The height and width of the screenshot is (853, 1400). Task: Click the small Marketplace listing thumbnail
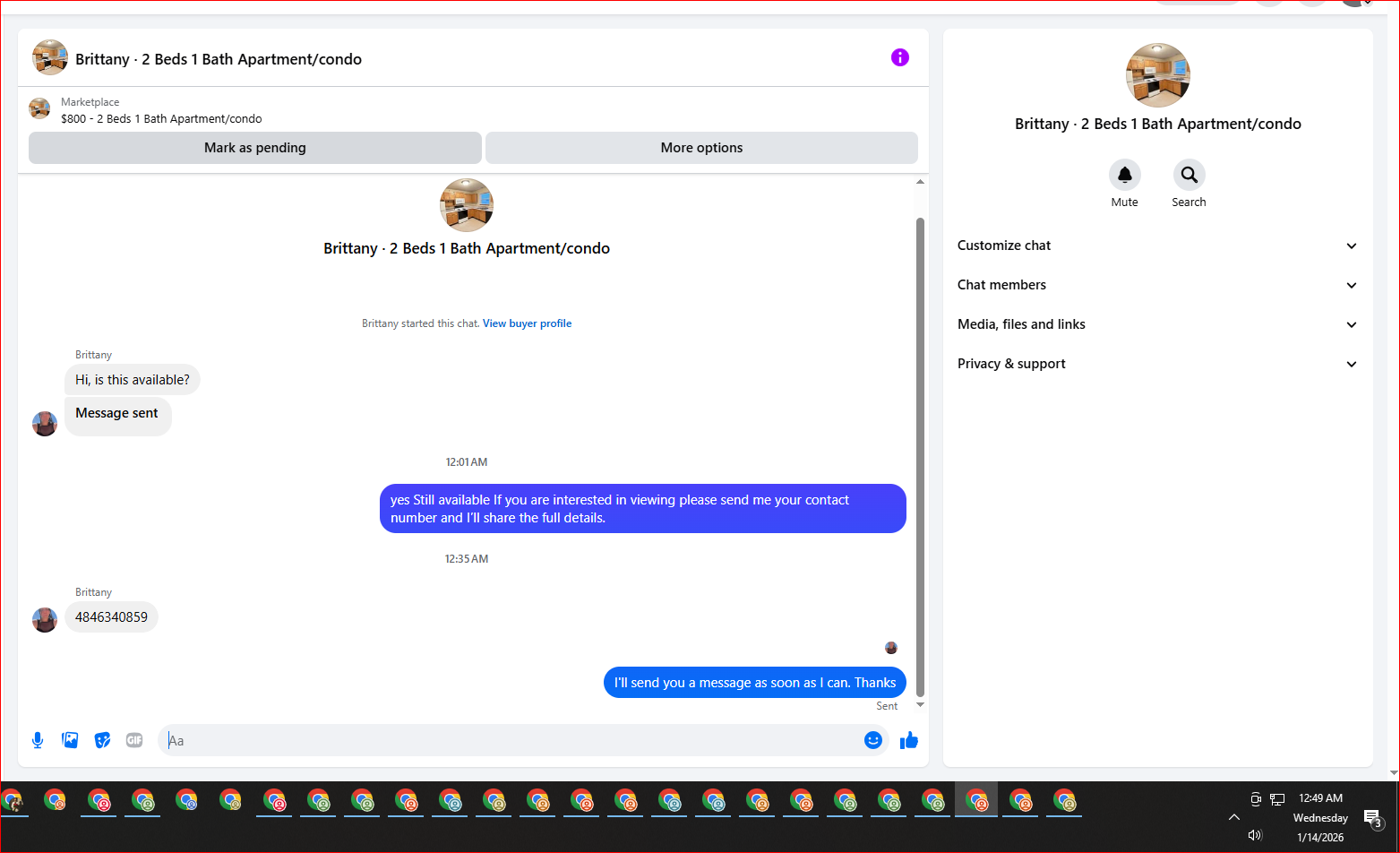39,108
